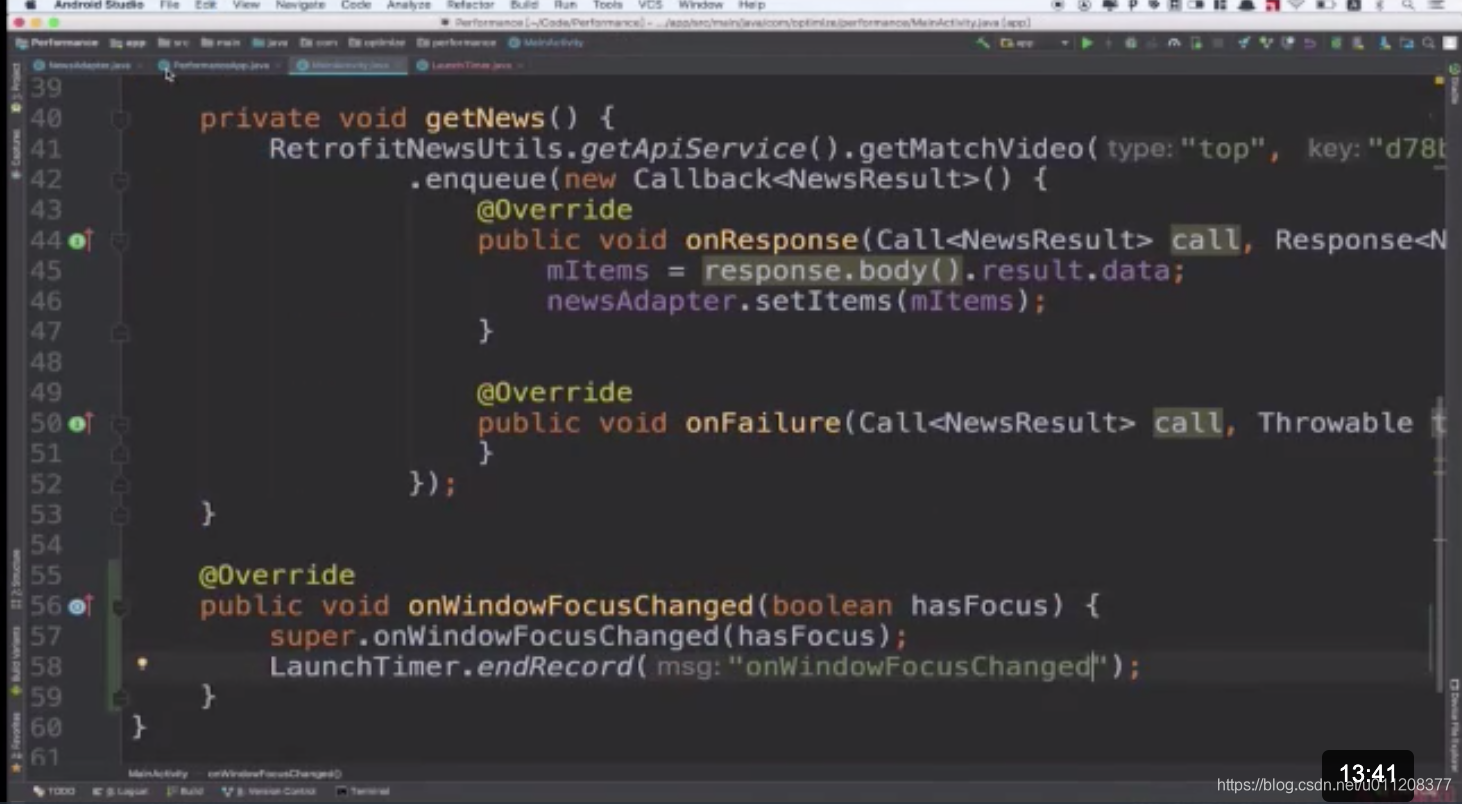The width and height of the screenshot is (1462, 804).
Task: Click Performance in the navigation breadcrumb
Action: [x=57, y=43]
